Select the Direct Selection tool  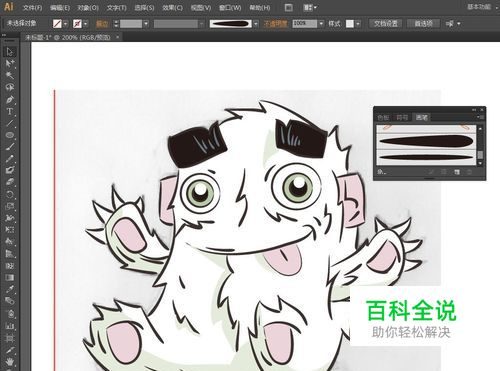coord(10,63)
